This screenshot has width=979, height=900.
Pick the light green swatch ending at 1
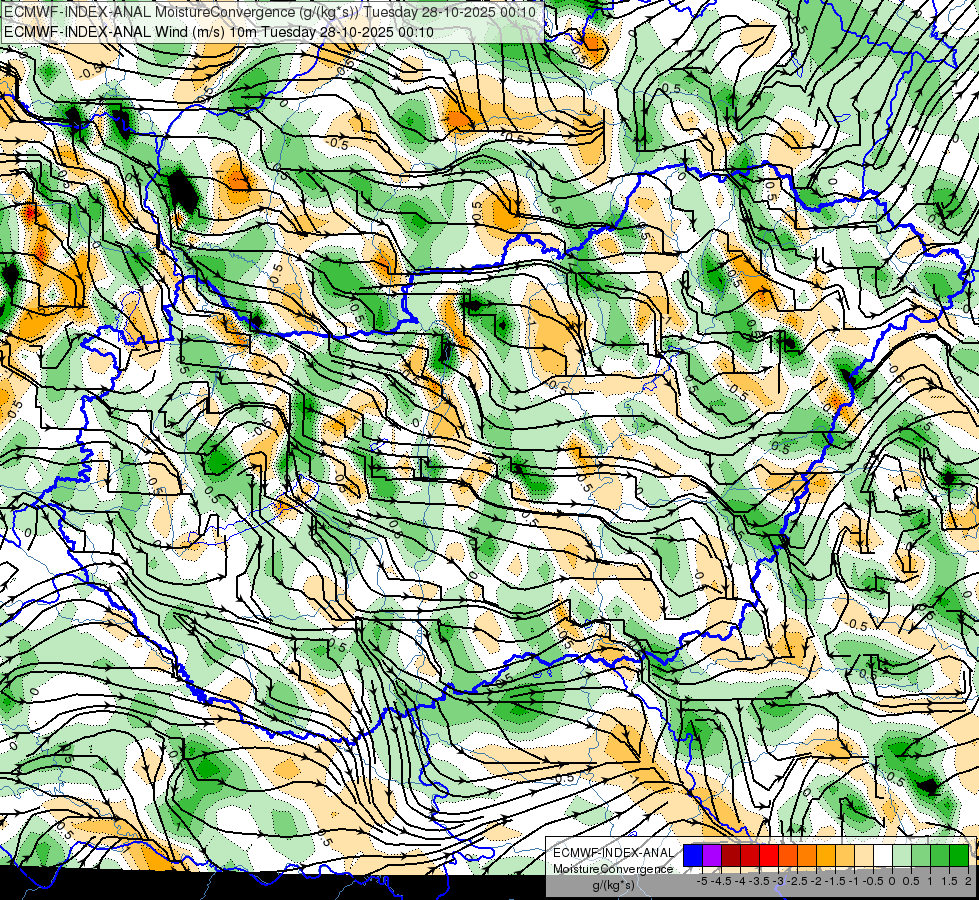click(921, 856)
